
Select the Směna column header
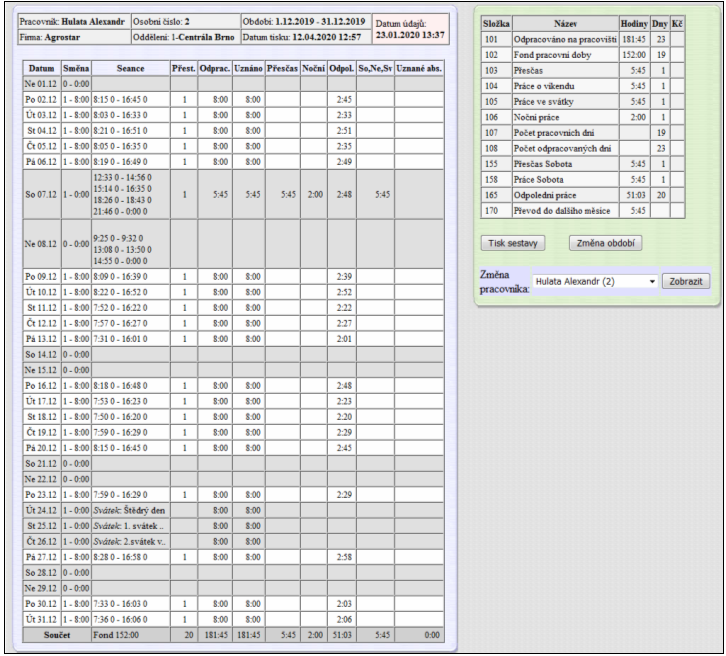(76, 69)
